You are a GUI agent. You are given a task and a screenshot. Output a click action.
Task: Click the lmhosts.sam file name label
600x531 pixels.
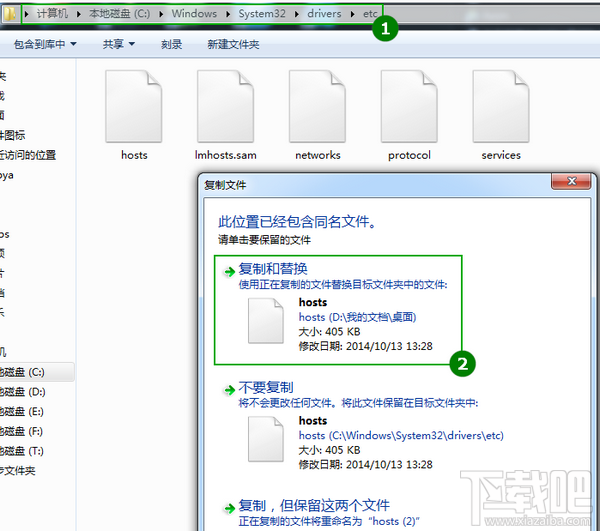(225, 155)
